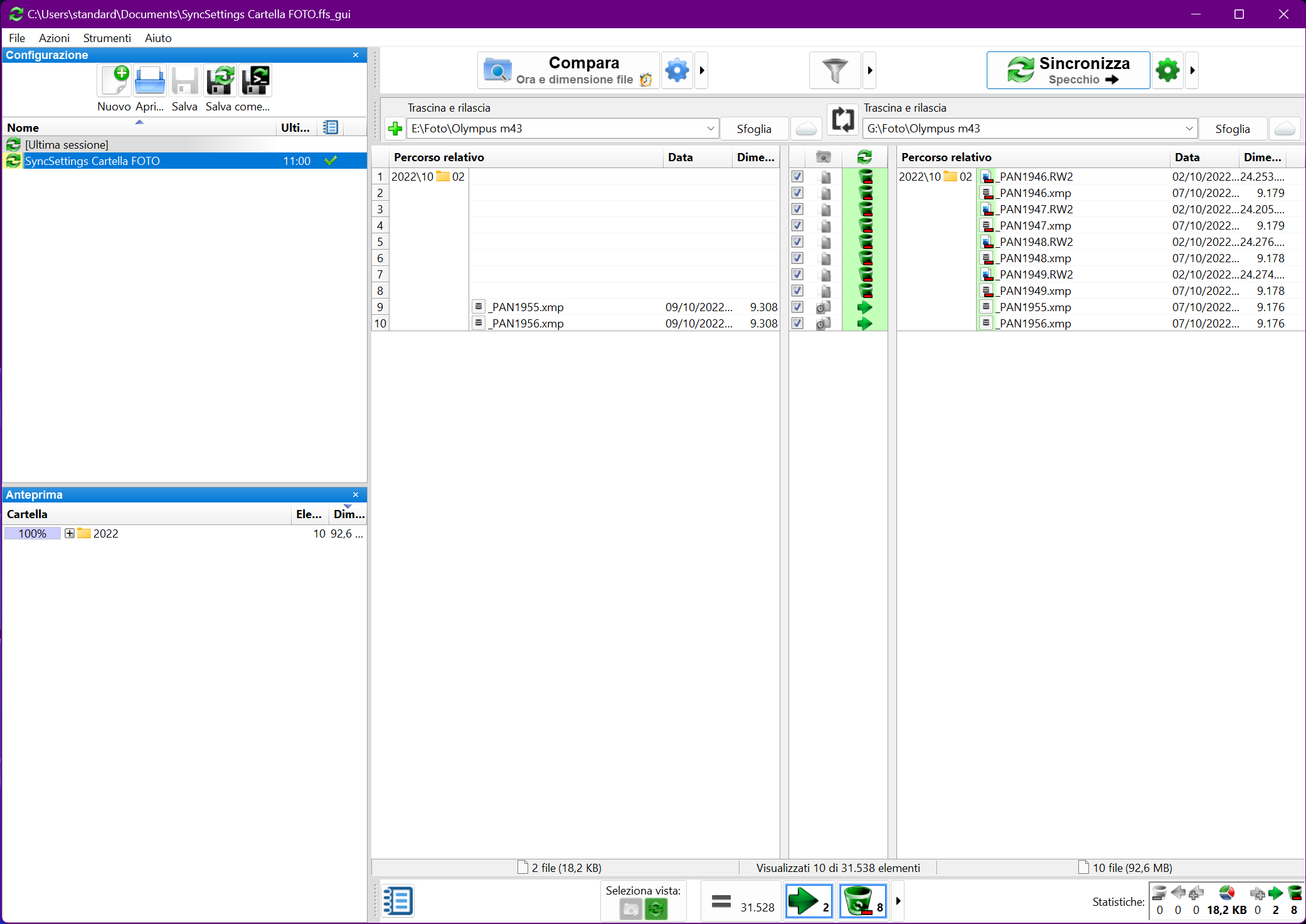Open comparison settings gear next to Compara
Viewport: 1306px width, 924px height.
677,70
